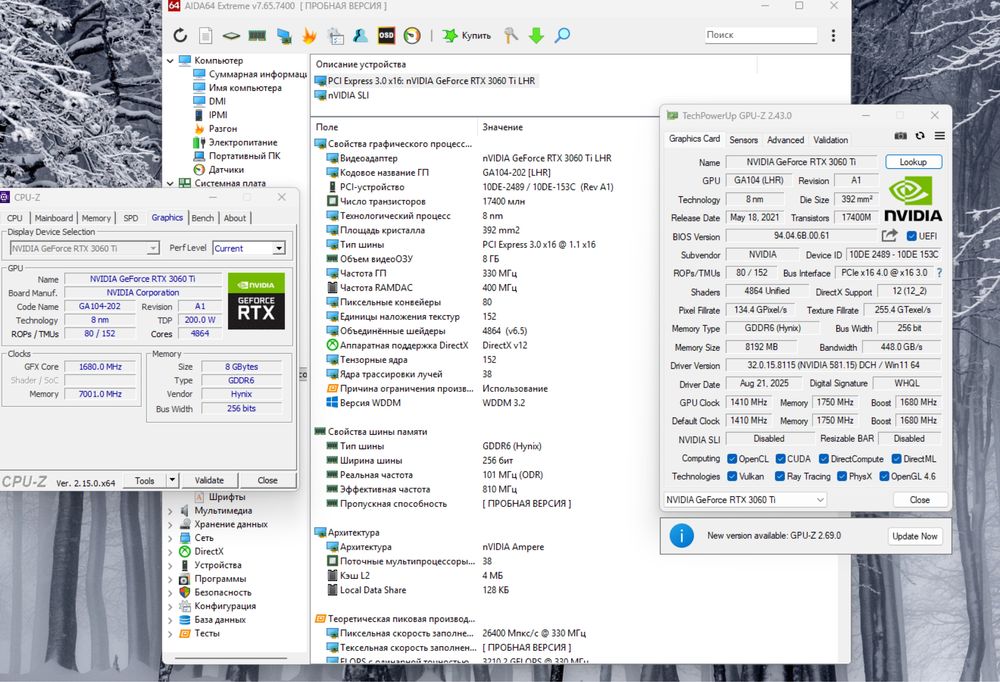1000x682 pixels.
Task: Toggle the CUDA checkbox in GPU-Z
Action: tap(780, 459)
